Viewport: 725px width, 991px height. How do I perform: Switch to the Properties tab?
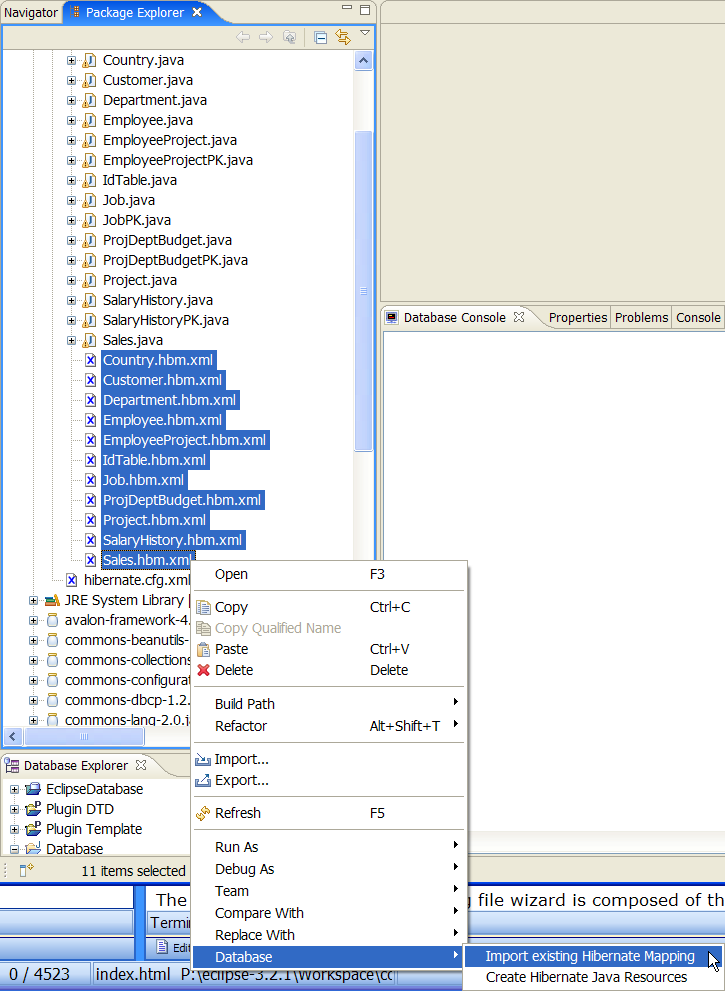(x=577, y=317)
